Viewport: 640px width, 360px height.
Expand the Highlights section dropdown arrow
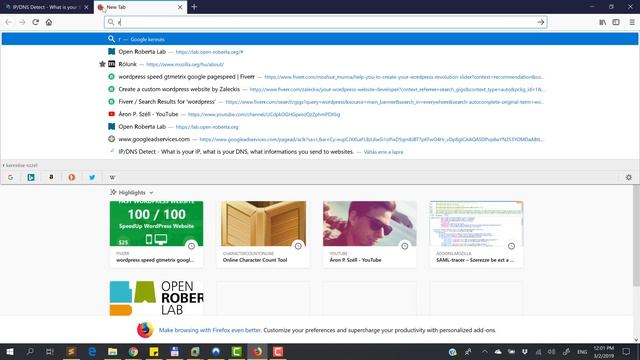(x=151, y=193)
